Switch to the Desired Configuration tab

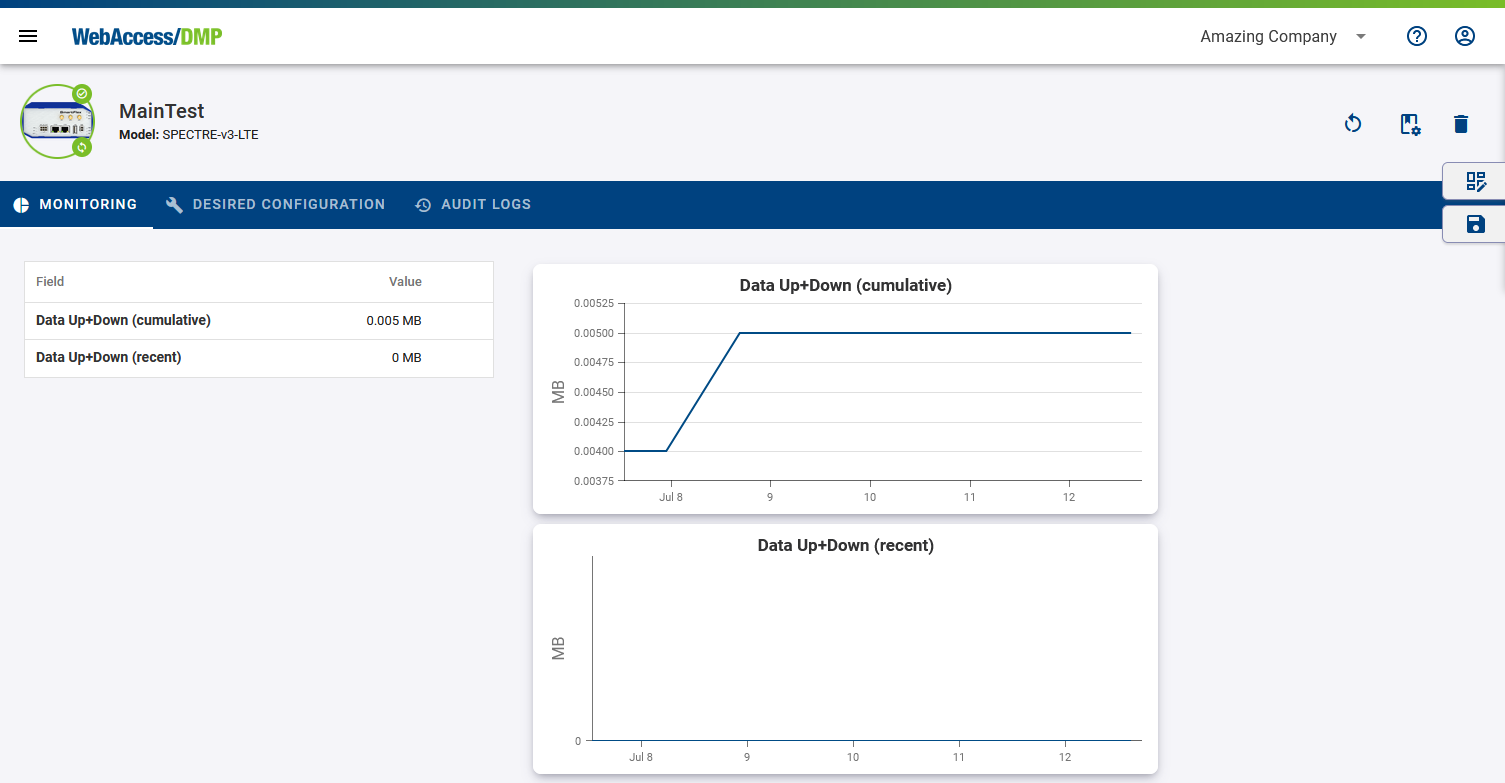tap(275, 204)
